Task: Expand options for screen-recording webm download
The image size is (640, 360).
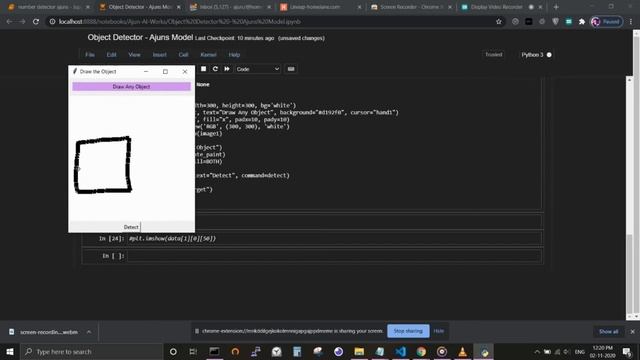Action: click(89, 332)
